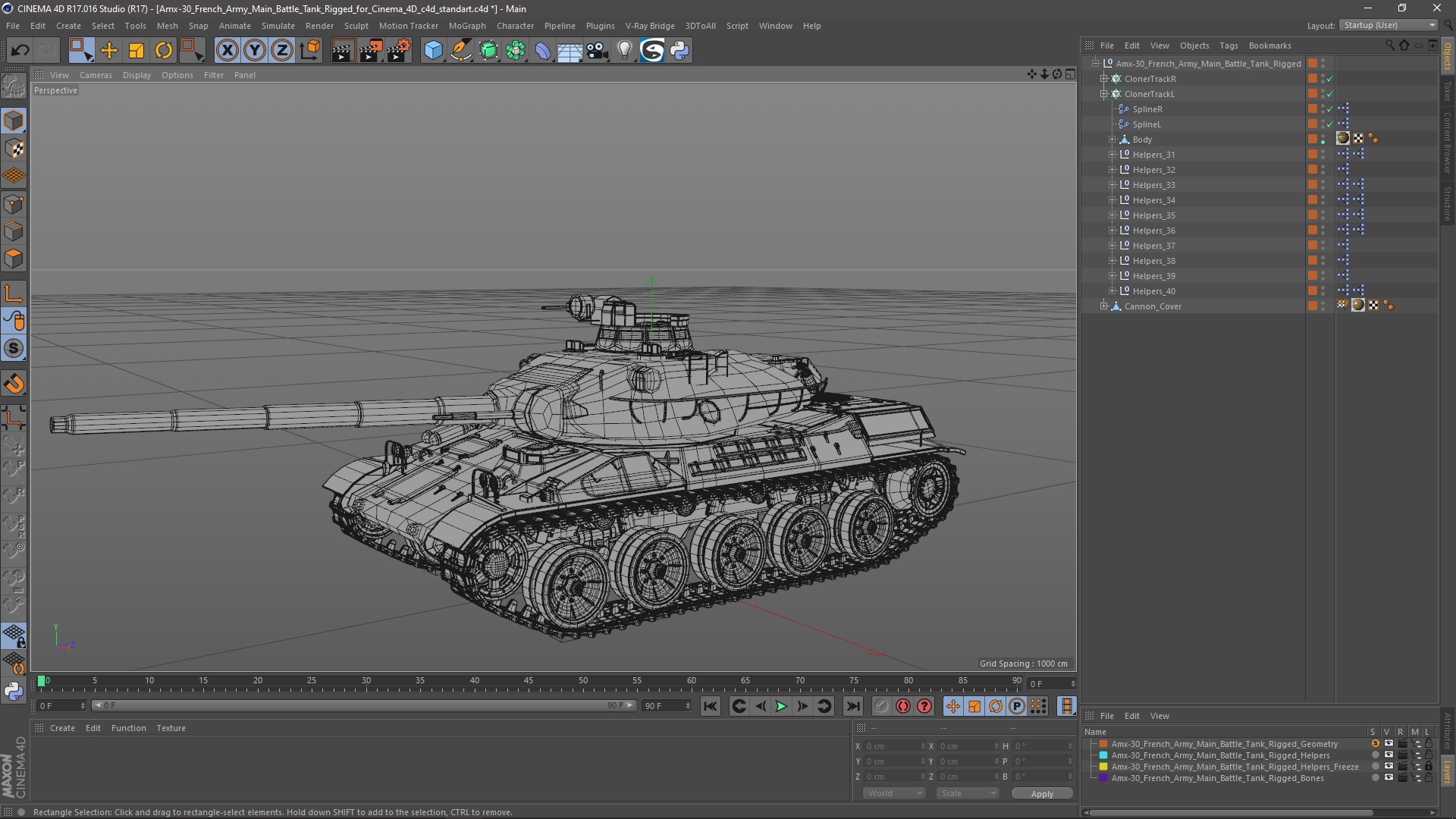Open the Scale mode dropdown
This screenshot has width=1456, height=819.
point(968,793)
